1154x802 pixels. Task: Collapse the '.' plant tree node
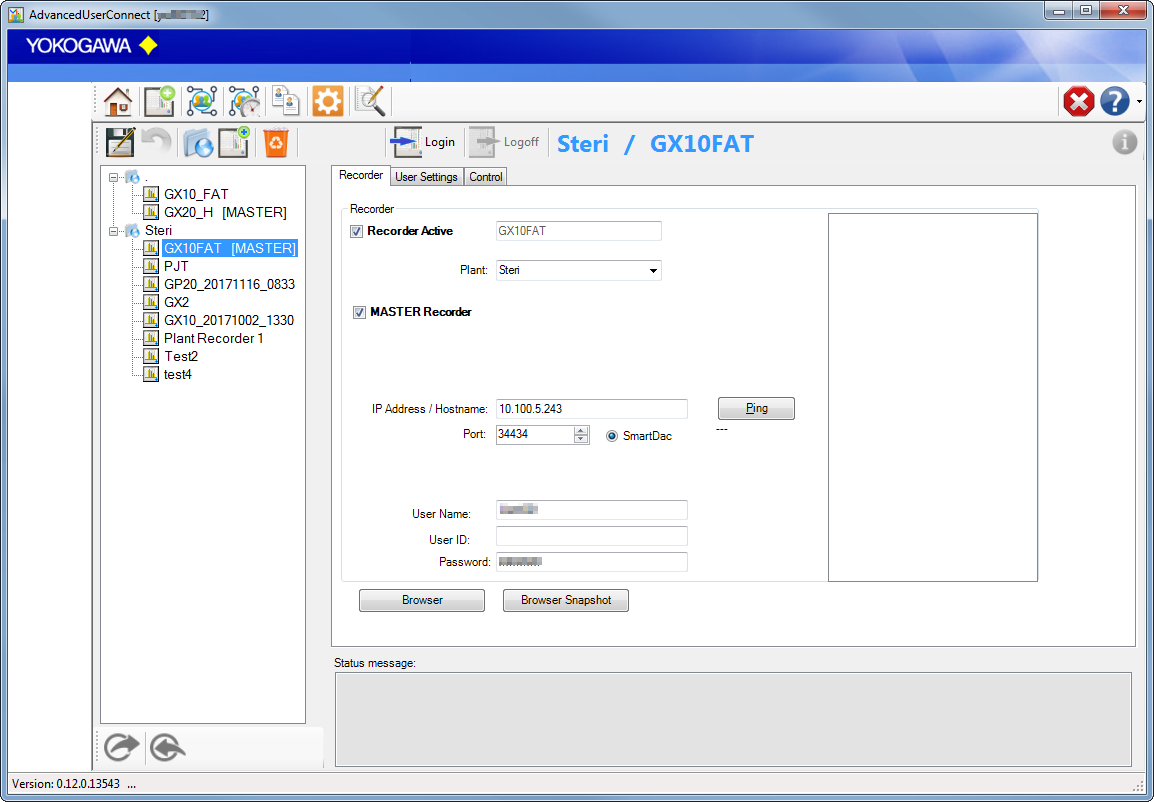113,177
